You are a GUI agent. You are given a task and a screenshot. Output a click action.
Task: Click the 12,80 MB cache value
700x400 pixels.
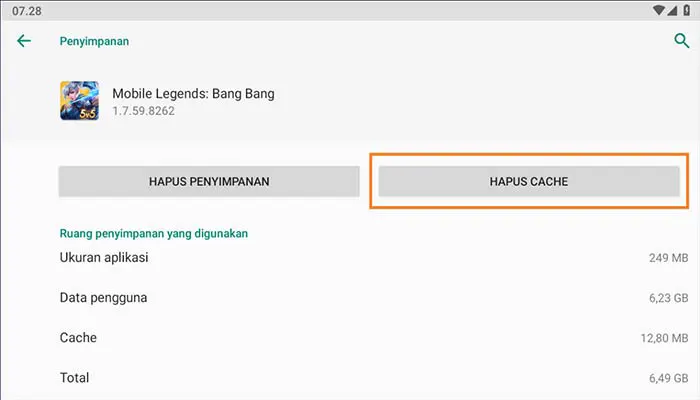click(x=663, y=339)
